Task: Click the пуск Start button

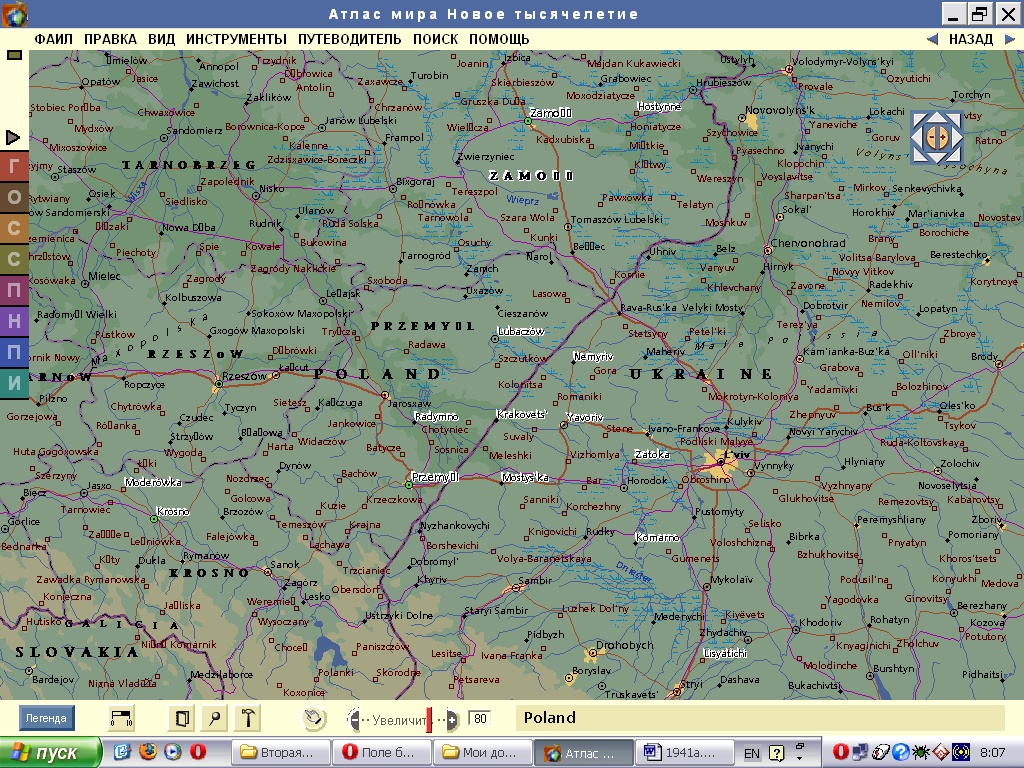Action: pos(50,752)
